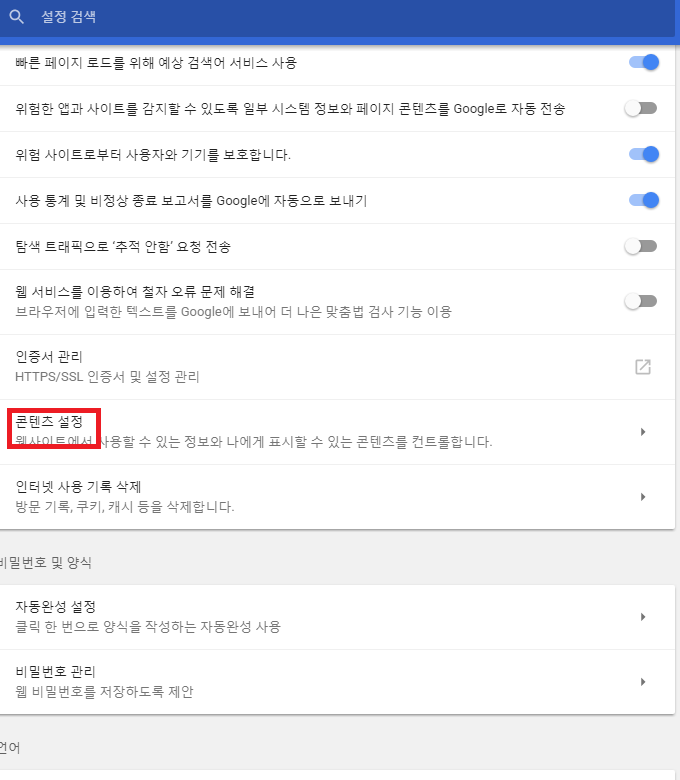
Task: Toggle 예상 검색어 서비스 사용 switch
Action: click(644, 62)
